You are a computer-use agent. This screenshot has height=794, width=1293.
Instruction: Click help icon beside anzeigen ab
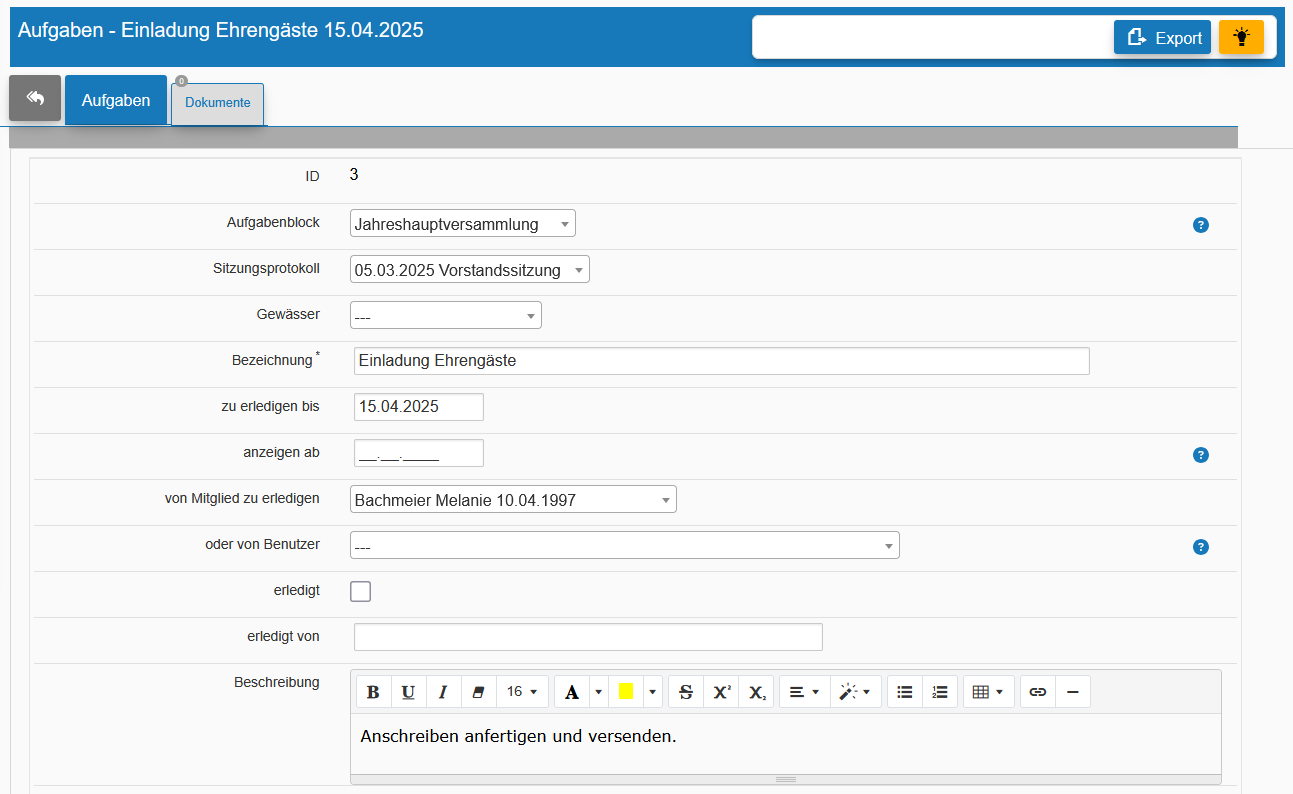coord(1201,455)
